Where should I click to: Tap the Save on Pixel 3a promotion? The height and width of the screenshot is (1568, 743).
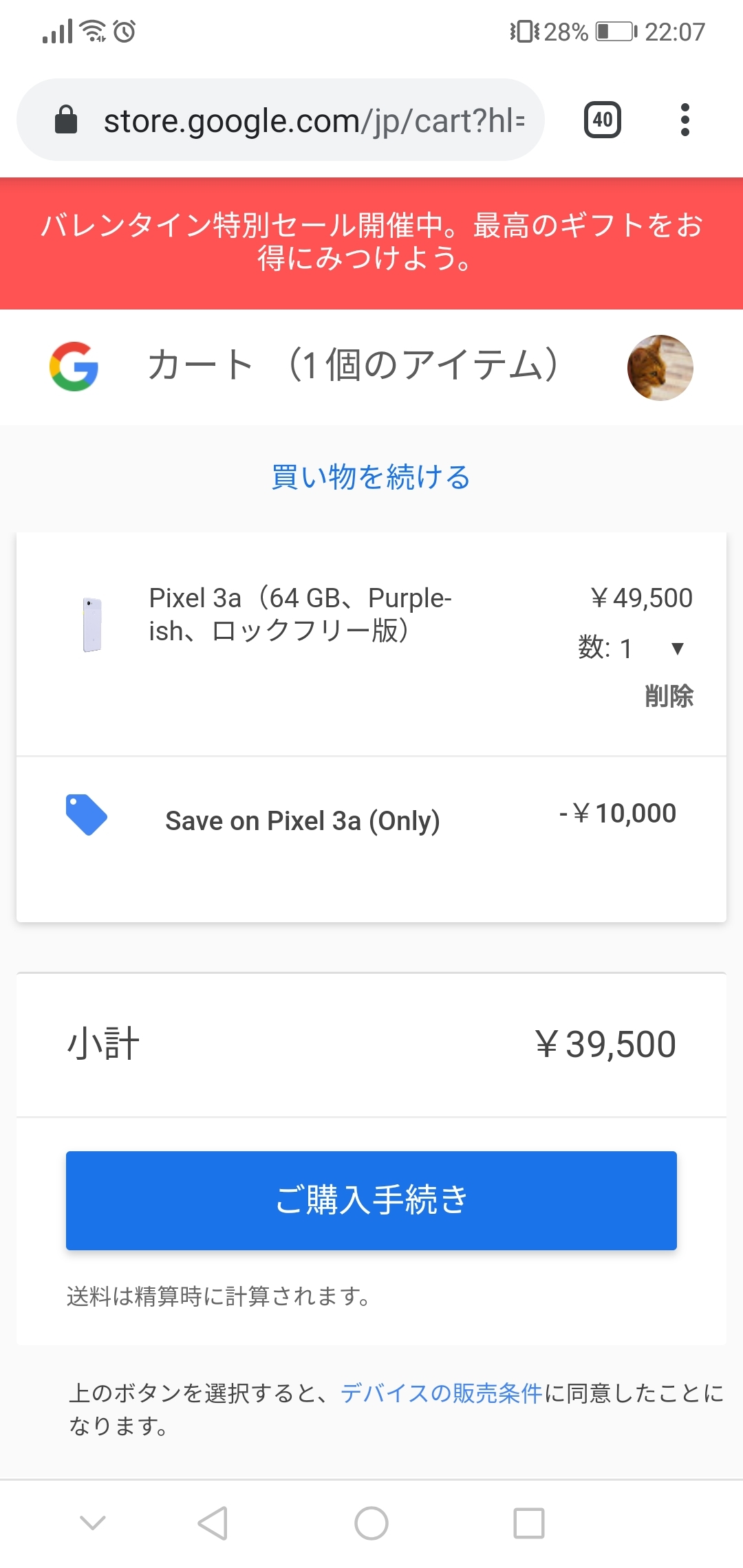[x=303, y=820]
